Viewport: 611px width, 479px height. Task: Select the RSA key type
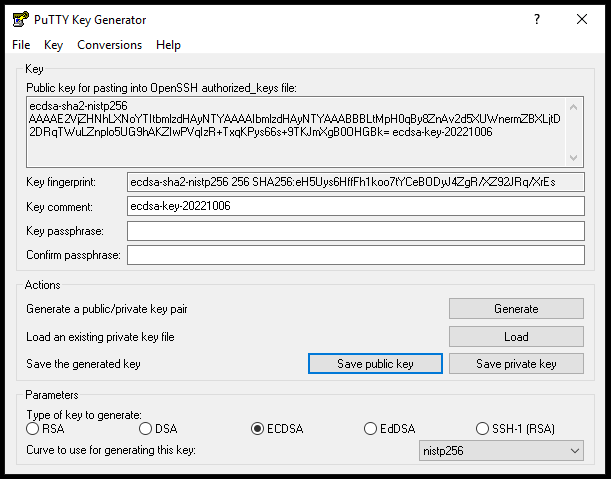point(45,429)
